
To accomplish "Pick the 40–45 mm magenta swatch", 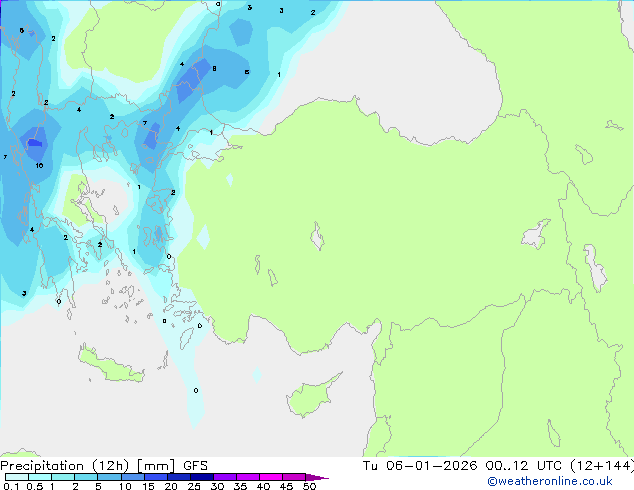I will pyautogui.click(x=271, y=477).
